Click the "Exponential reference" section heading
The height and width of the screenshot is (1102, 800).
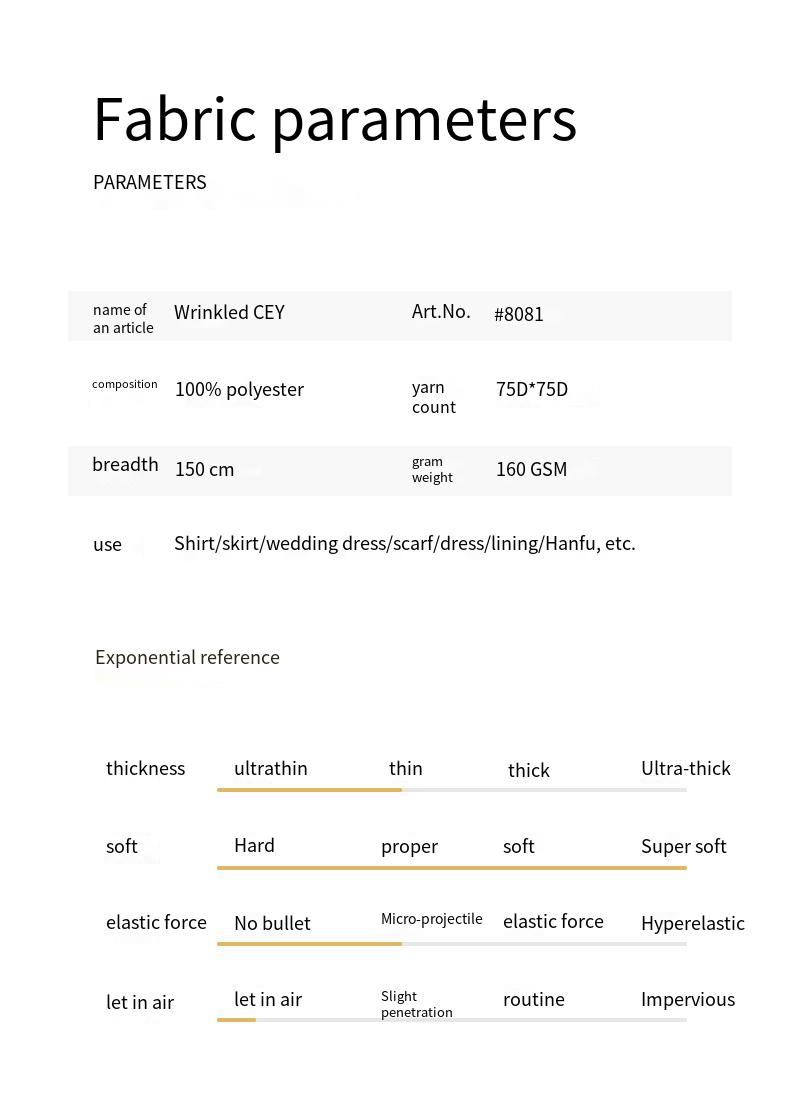[x=187, y=657]
